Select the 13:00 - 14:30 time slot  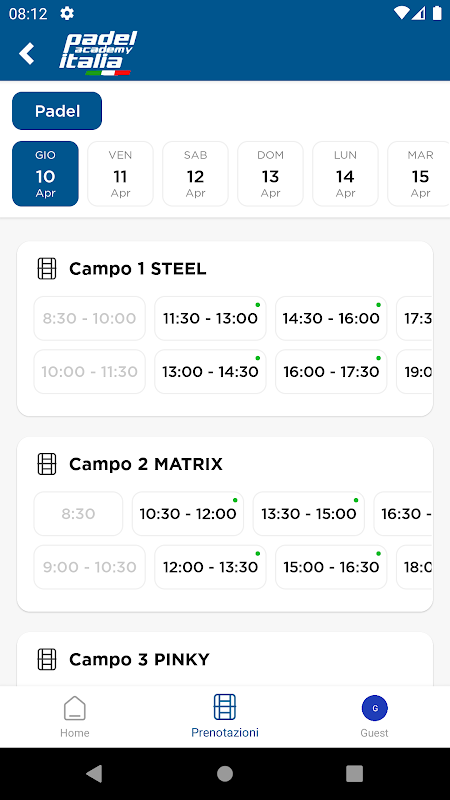(210, 371)
